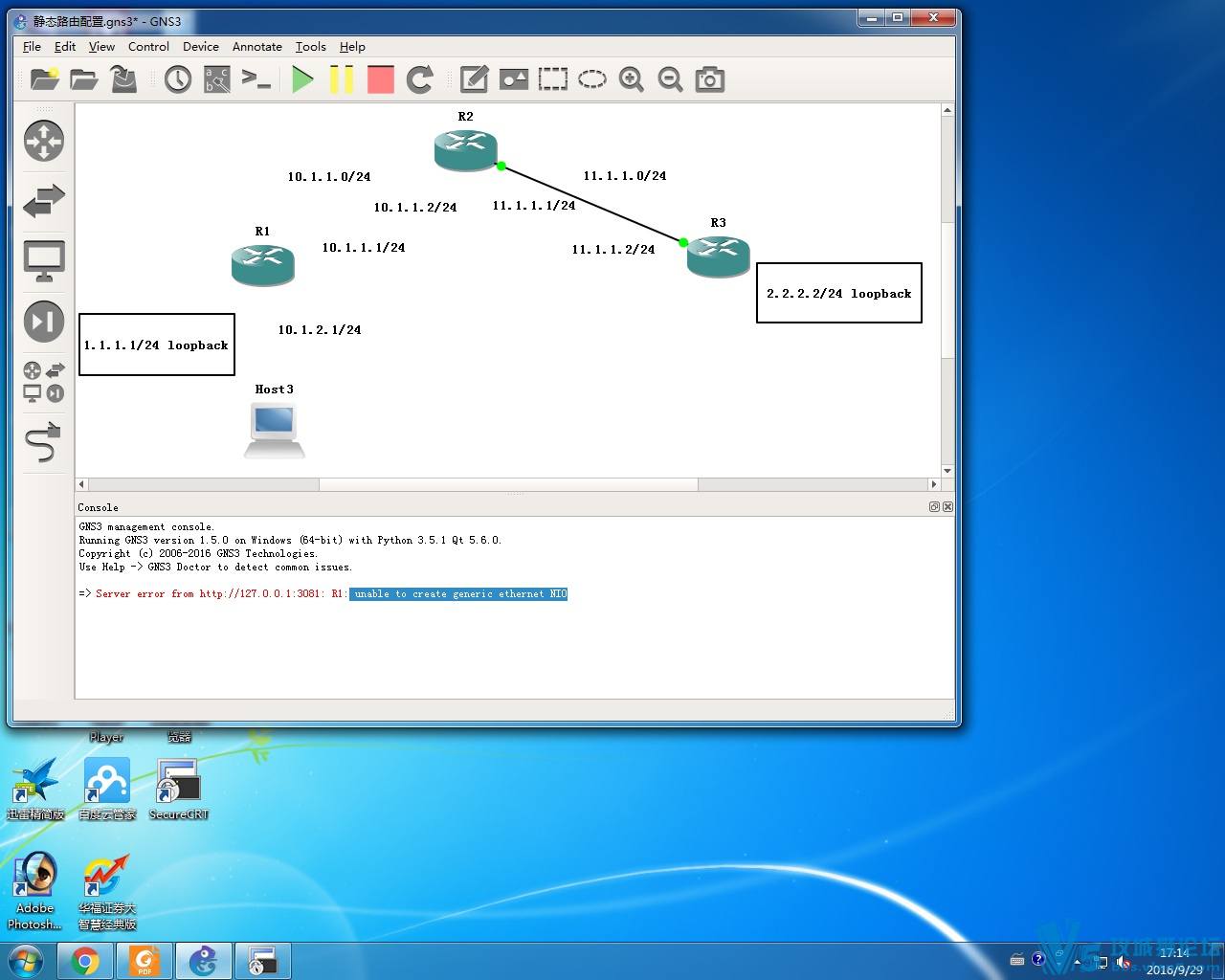Click the 1.1.1.1/24 loopback note box
Image resolution: width=1225 pixels, height=980 pixels.
tap(157, 345)
